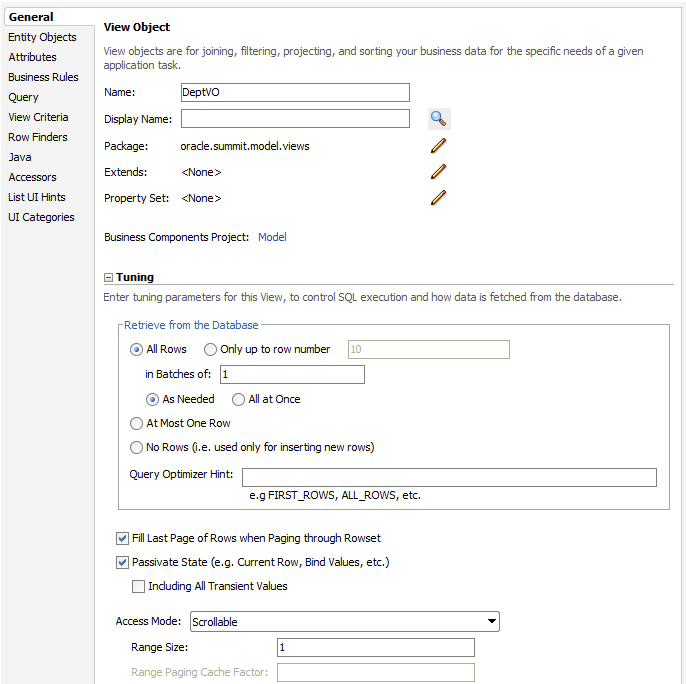Toggle Fill Last Page of Rows checkbox

(x=122, y=538)
